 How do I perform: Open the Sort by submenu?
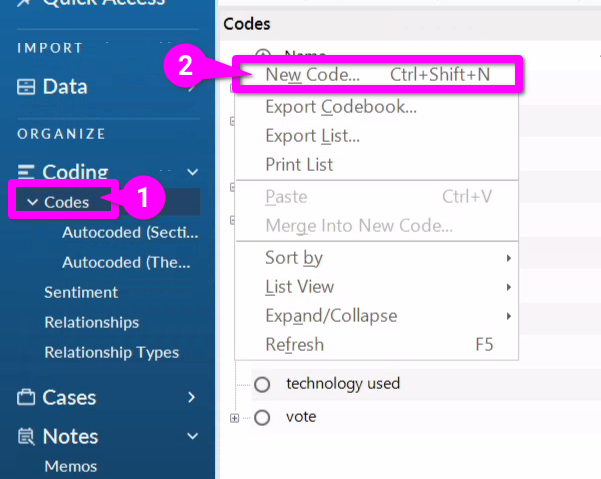coord(294,258)
